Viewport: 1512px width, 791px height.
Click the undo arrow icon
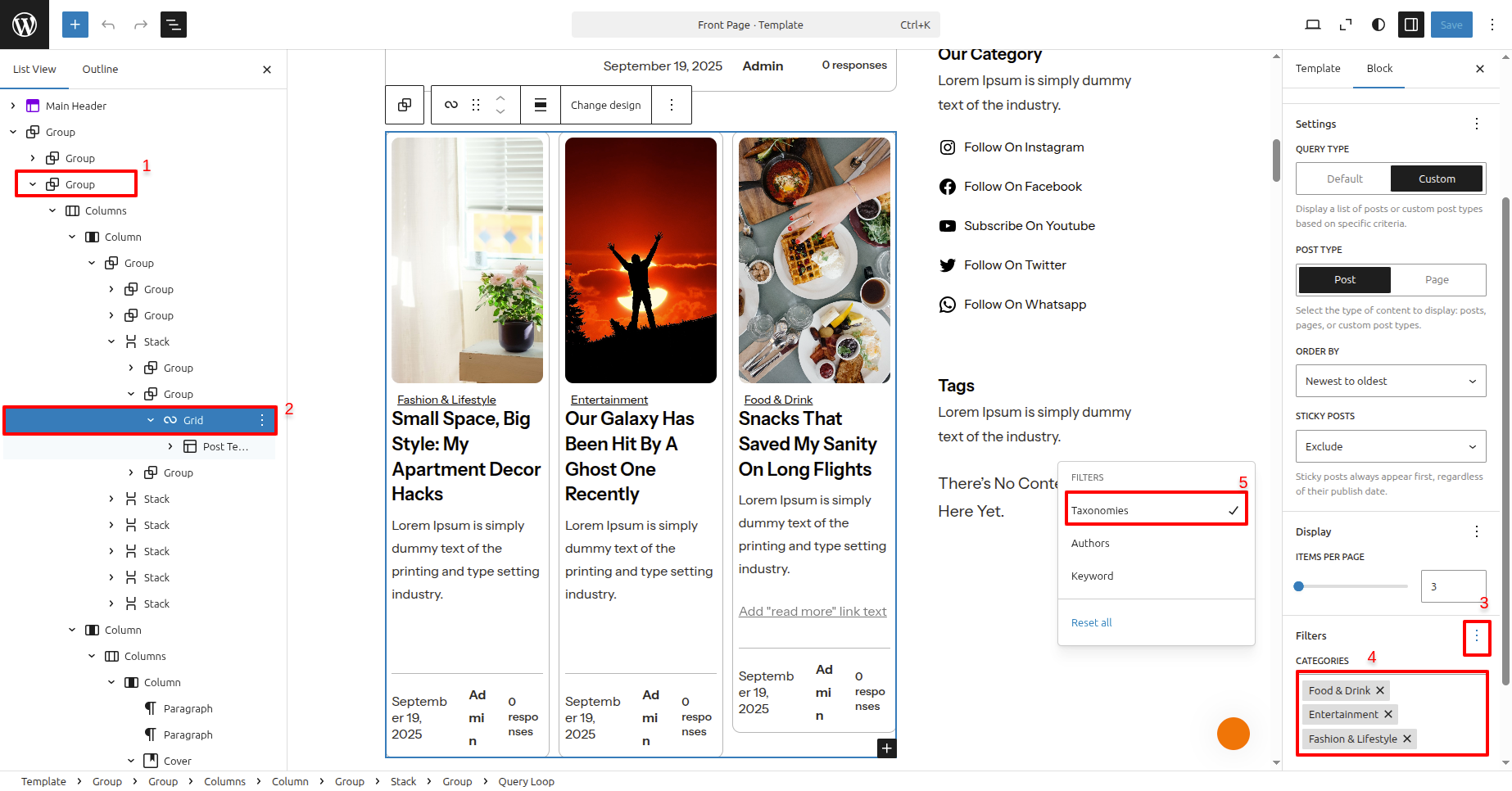[x=108, y=25]
